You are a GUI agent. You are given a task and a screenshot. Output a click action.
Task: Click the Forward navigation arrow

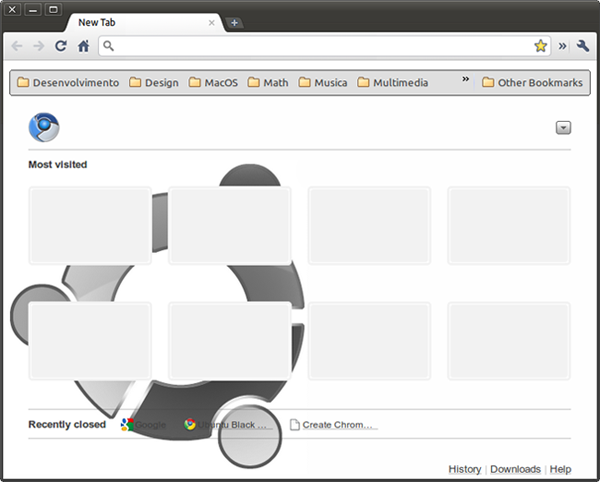pyautogui.click(x=38, y=46)
